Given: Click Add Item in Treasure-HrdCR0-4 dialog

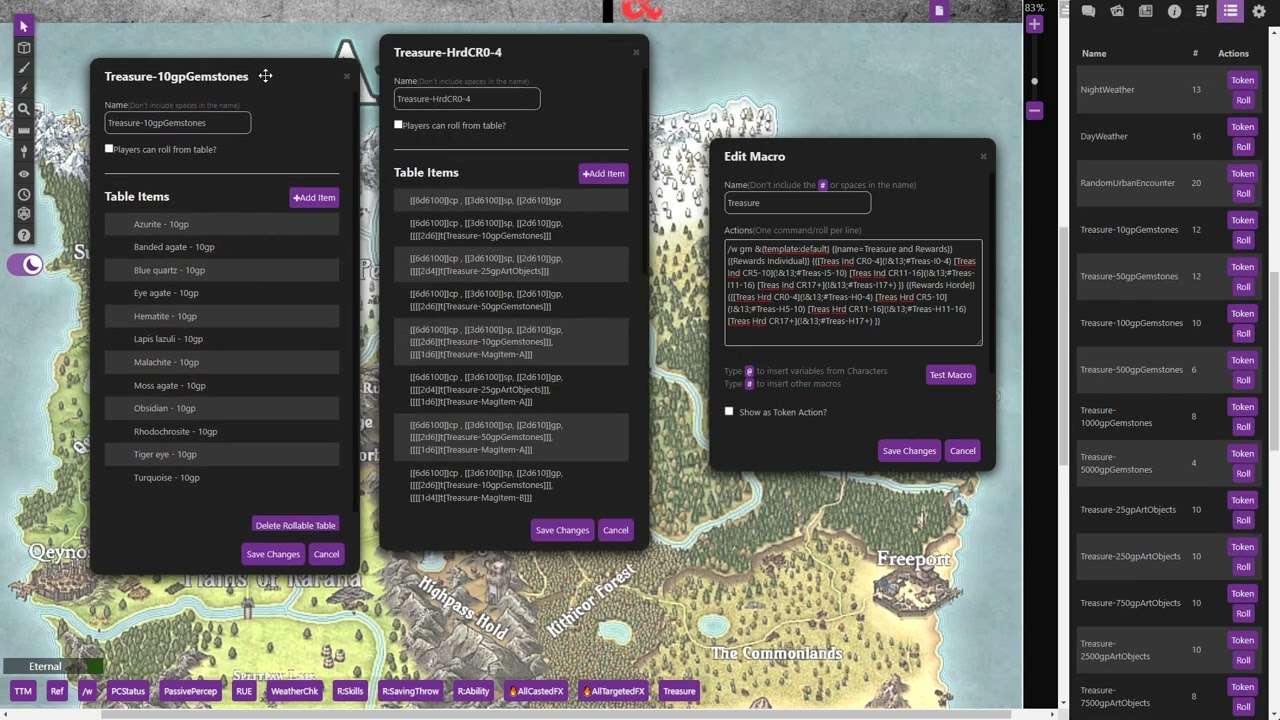Looking at the screenshot, I should [x=604, y=173].
